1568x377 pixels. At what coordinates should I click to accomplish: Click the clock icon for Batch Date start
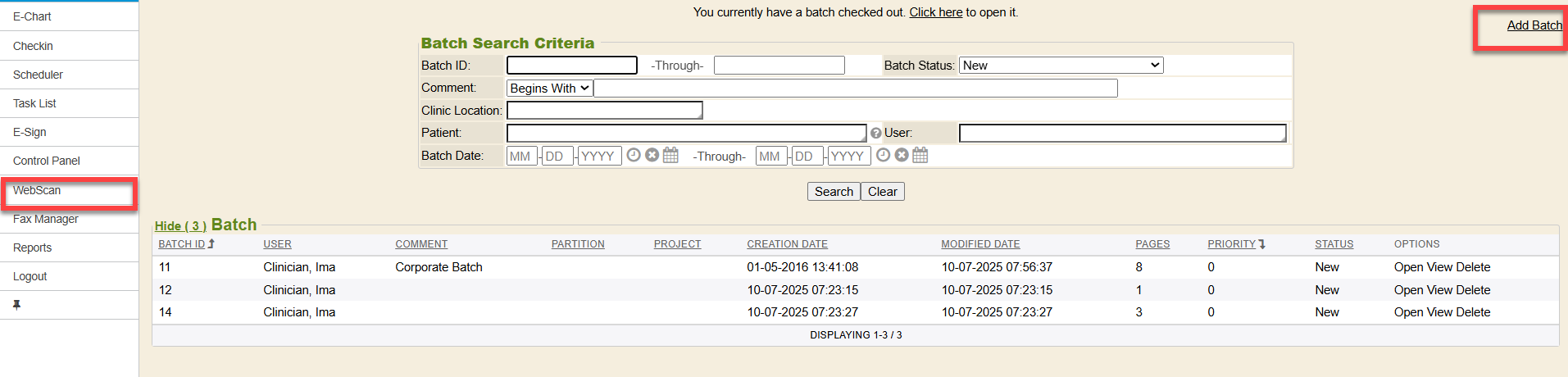[x=634, y=155]
